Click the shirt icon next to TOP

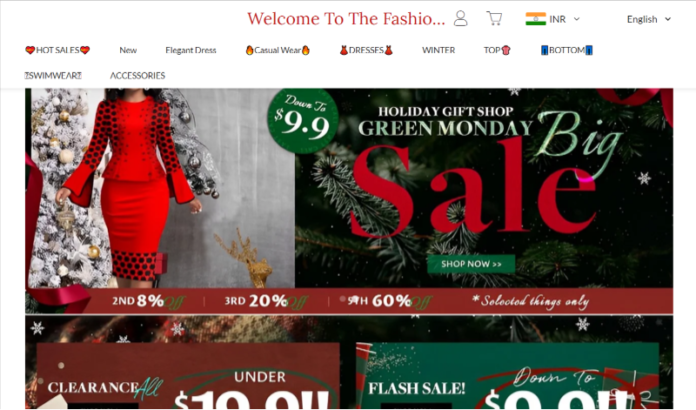click(506, 50)
